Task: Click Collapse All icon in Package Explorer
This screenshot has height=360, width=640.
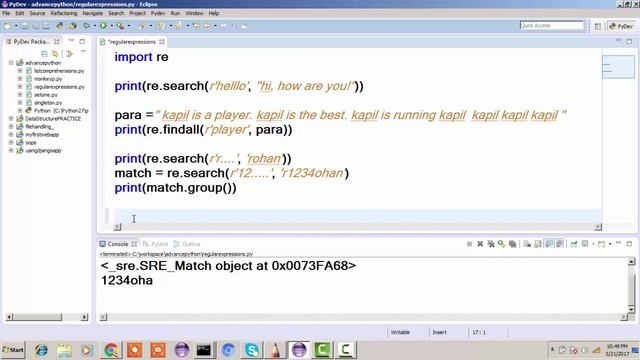Action: (44, 53)
